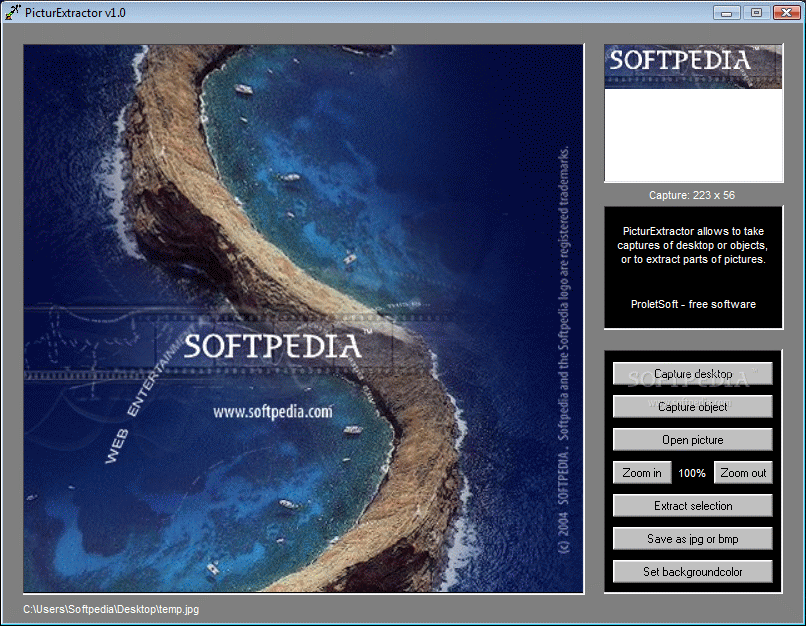Maximize the PicturExtractor window
Screen dimensions: 806x626
(x=756, y=13)
